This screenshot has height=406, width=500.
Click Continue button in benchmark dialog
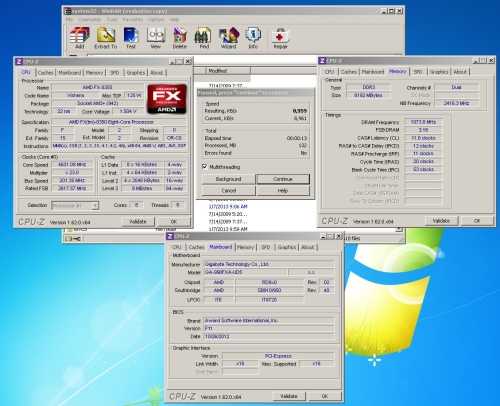283,179
